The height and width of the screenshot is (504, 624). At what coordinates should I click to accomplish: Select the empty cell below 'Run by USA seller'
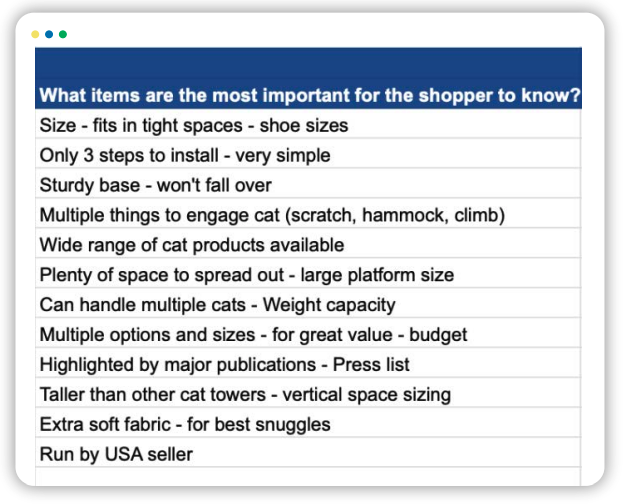click(308, 477)
